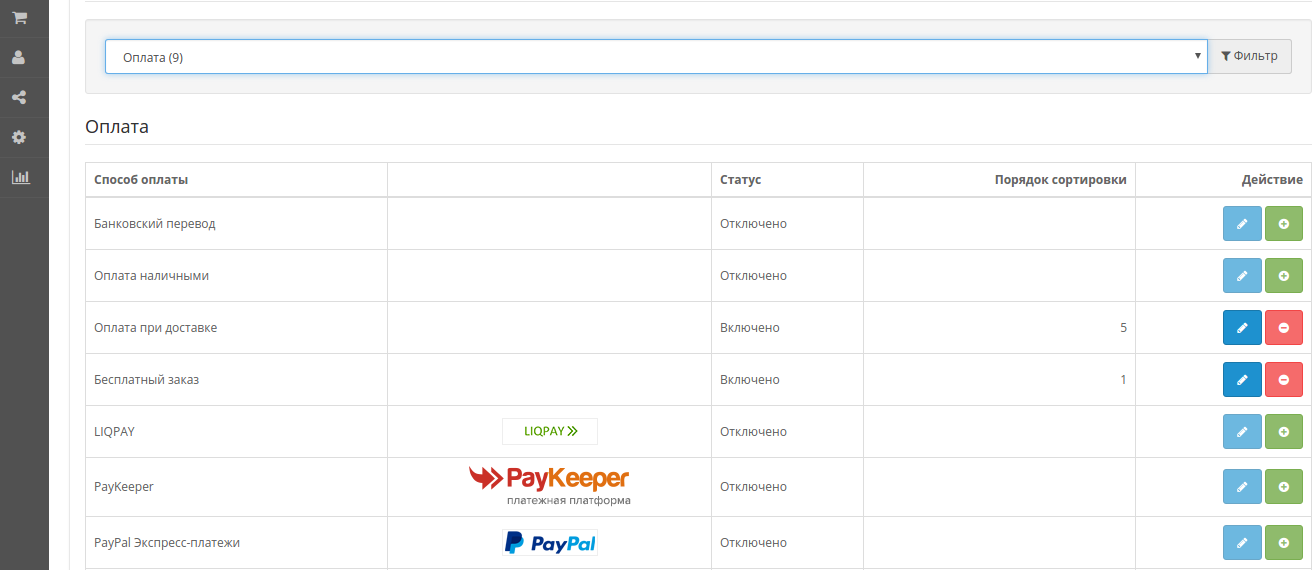Open the share marketing sidebar icon

18,98
